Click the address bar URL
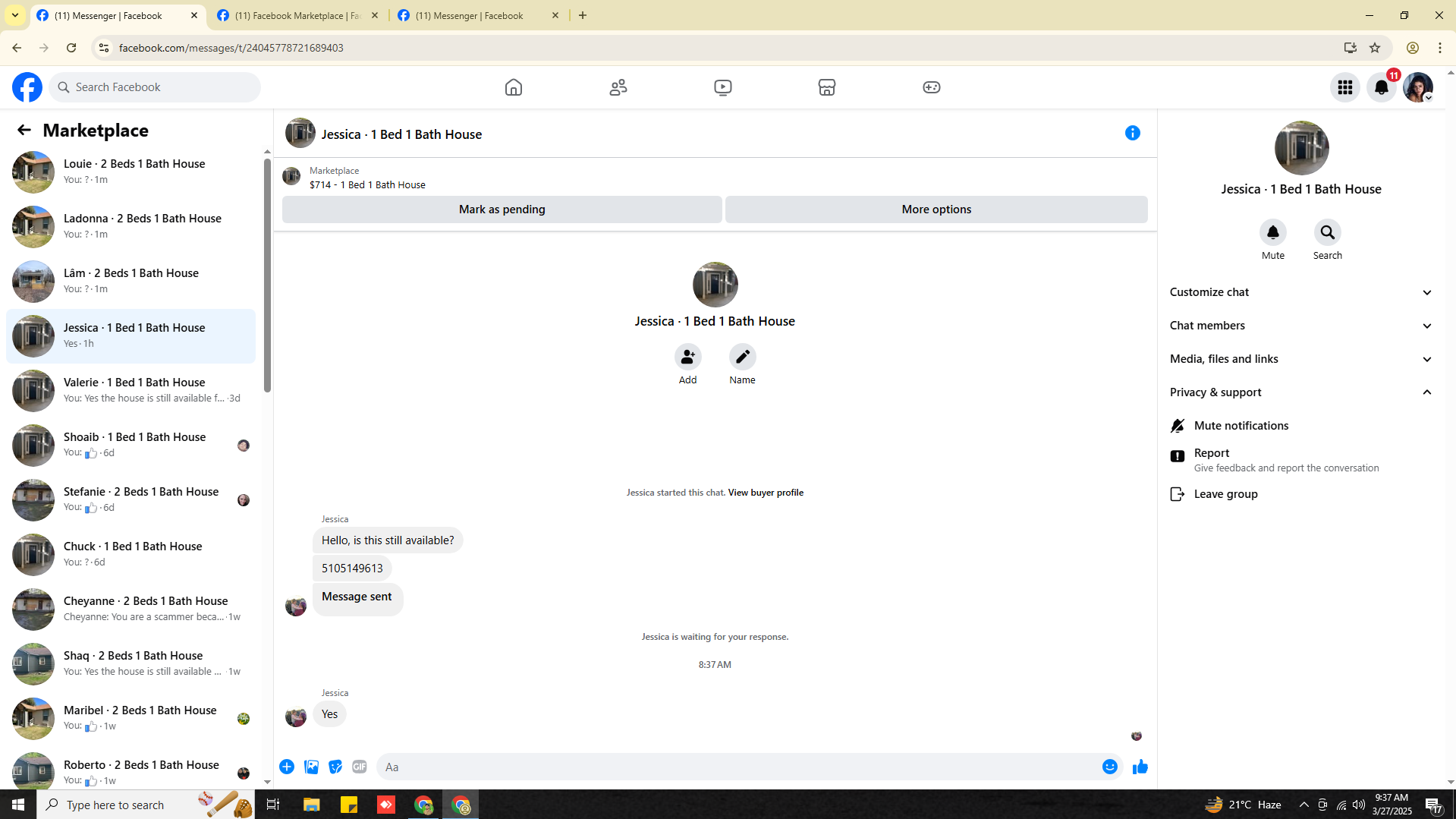 pos(231,48)
